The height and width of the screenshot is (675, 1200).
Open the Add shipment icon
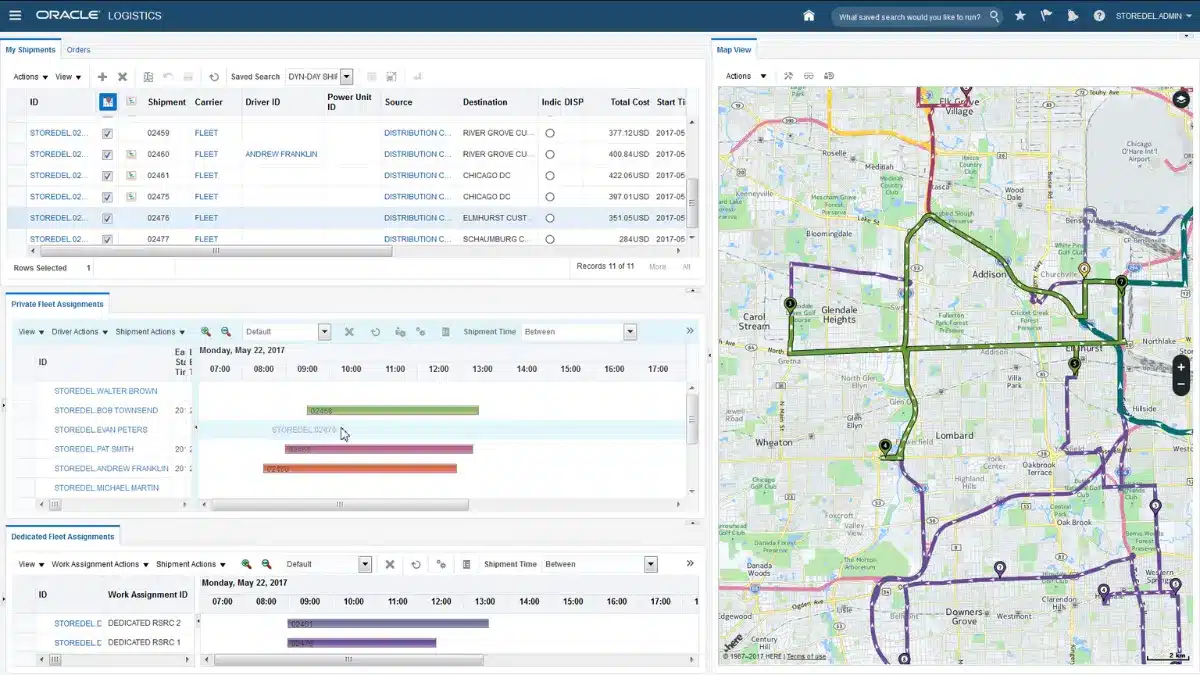pyautogui.click(x=102, y=76)
